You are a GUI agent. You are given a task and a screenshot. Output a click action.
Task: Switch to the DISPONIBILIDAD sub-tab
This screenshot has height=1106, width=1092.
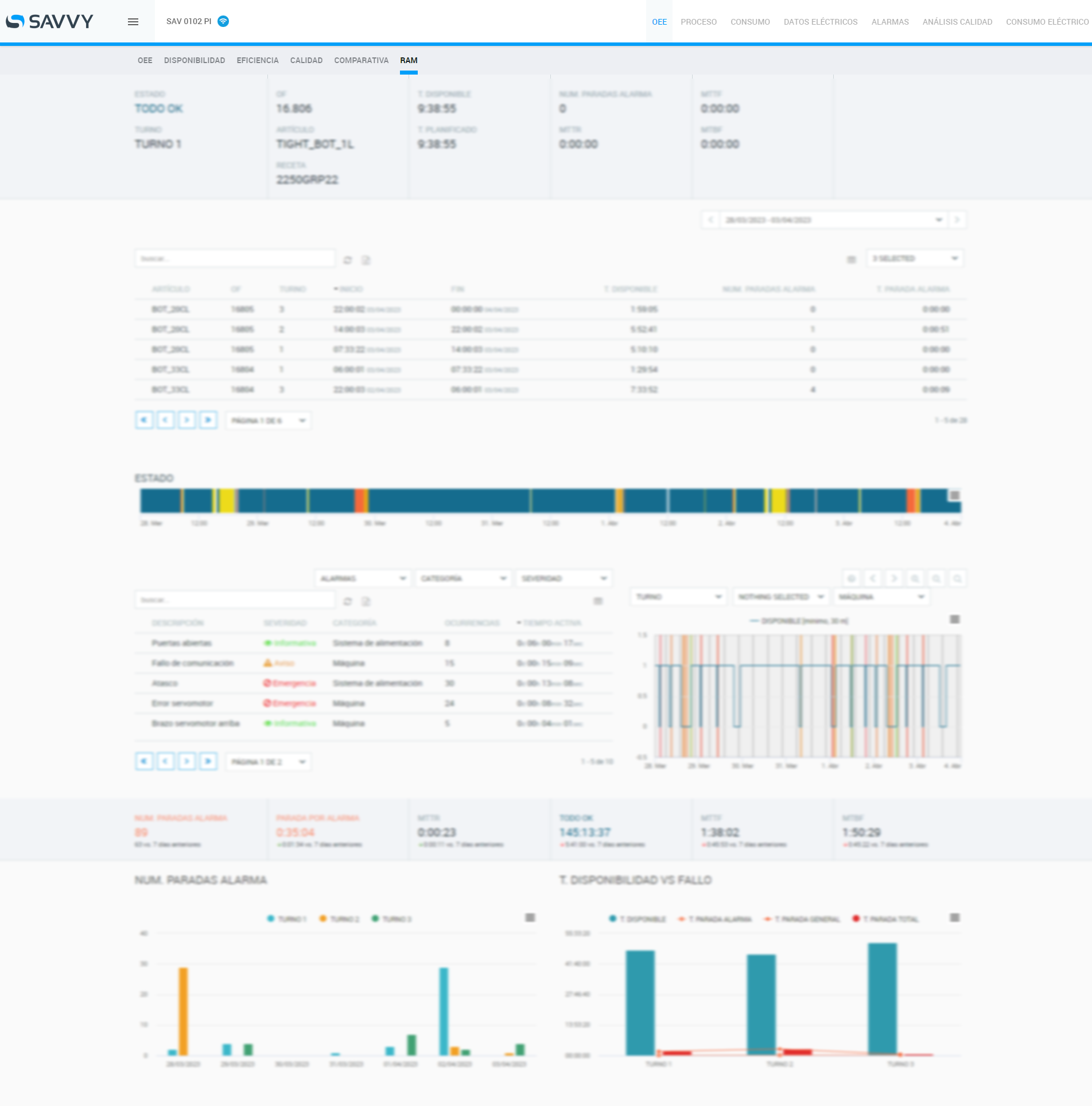pyautogui.click(x=195, y=60)
